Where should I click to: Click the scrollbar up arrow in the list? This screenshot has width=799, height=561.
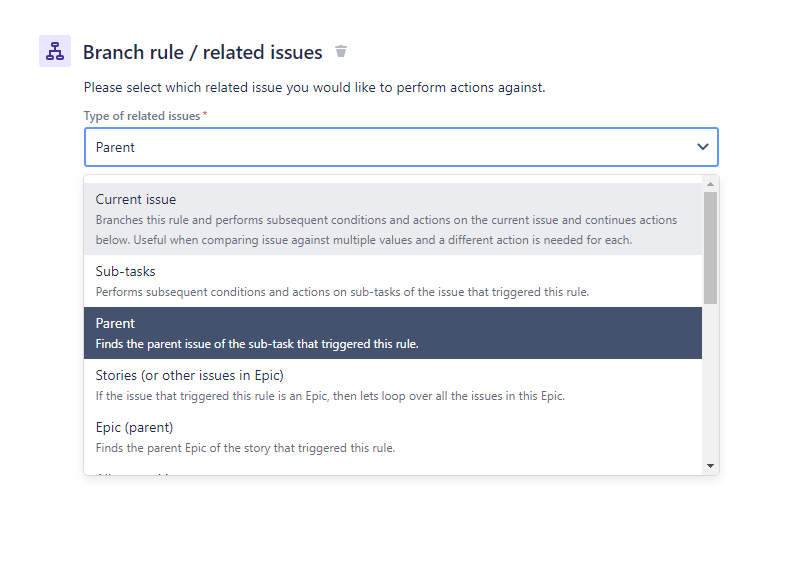pos(710,184)
